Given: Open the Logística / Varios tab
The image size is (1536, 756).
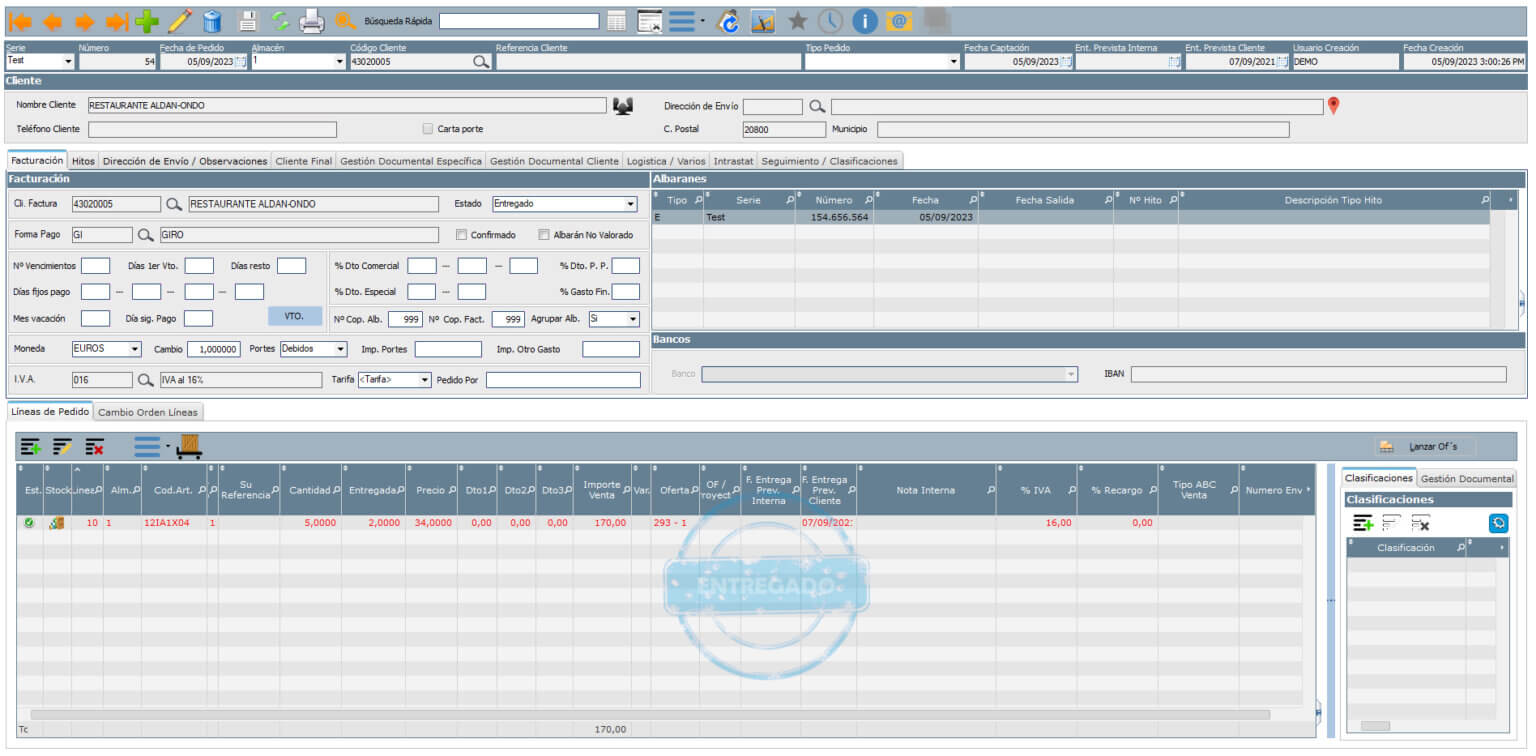Looking at the screenshot, I should [x=666, y=160].
